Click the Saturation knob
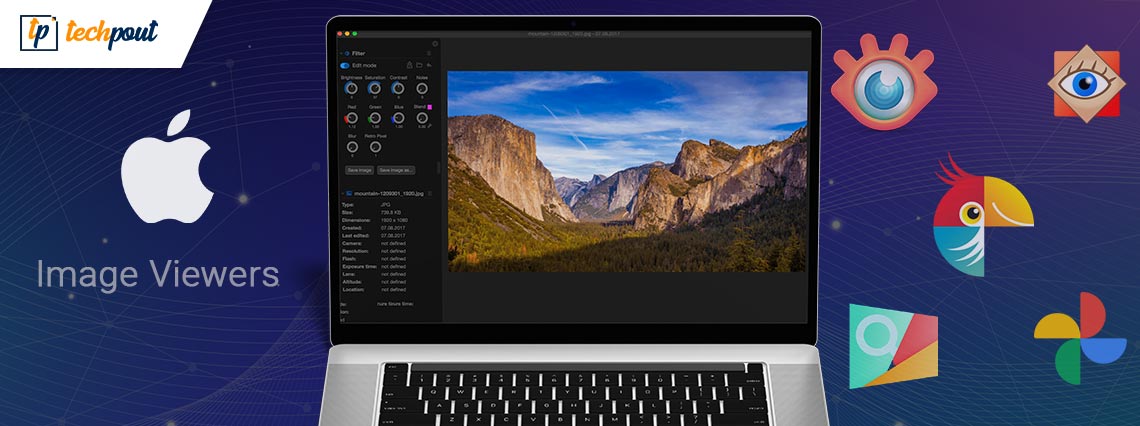 (375, 89)
